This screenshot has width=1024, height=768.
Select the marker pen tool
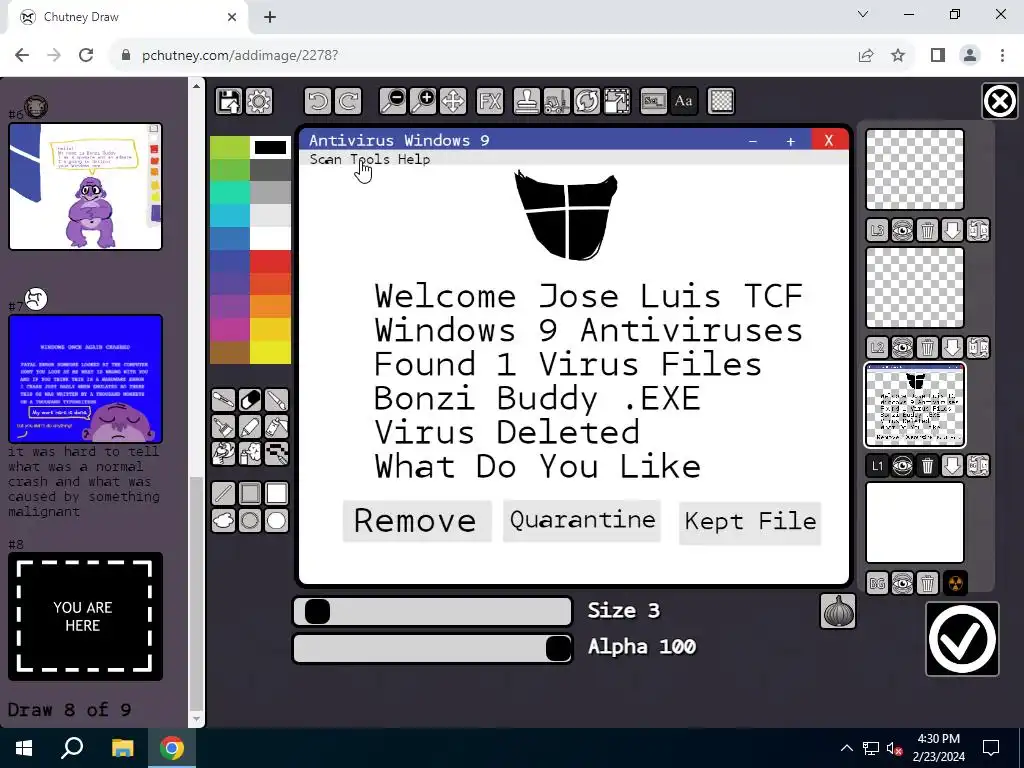(250, 426)
